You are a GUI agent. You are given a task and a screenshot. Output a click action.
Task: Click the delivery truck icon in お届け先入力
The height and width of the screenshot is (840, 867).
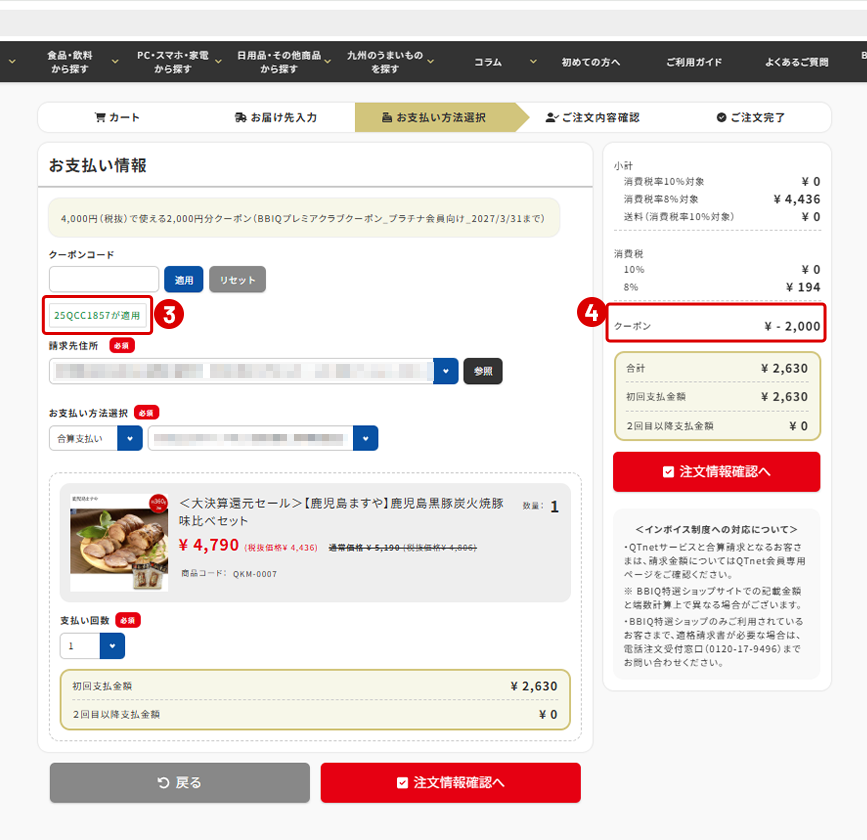(x=241, y=117)
